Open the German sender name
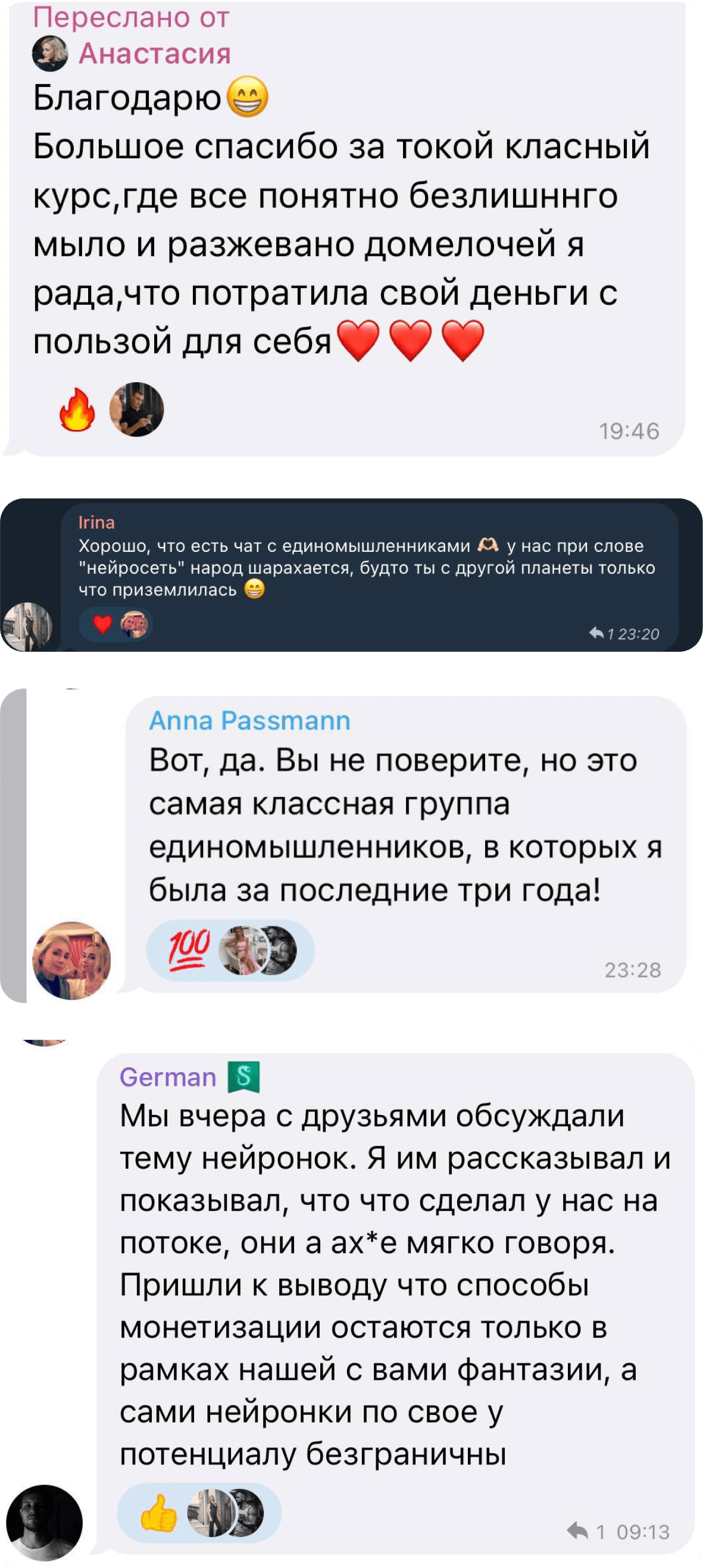This screenshot has width=703, height=1568. 168,1077
